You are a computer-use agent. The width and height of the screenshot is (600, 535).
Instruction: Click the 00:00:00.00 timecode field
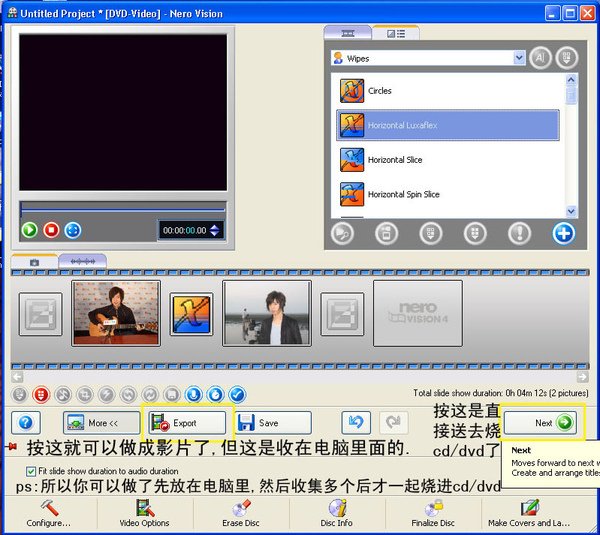[184, 230]
